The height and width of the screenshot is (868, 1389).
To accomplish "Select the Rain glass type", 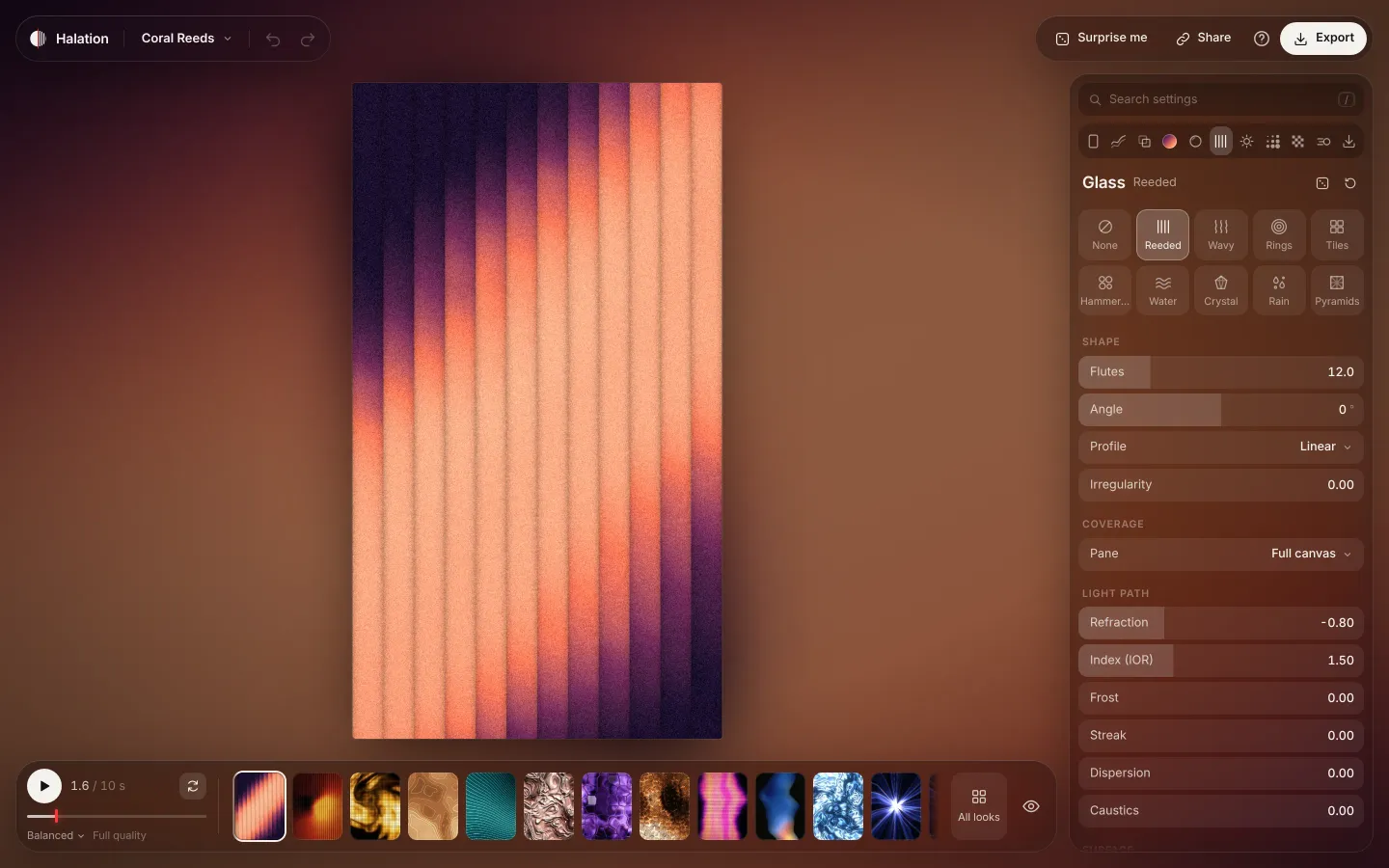I will [1279, 290].
